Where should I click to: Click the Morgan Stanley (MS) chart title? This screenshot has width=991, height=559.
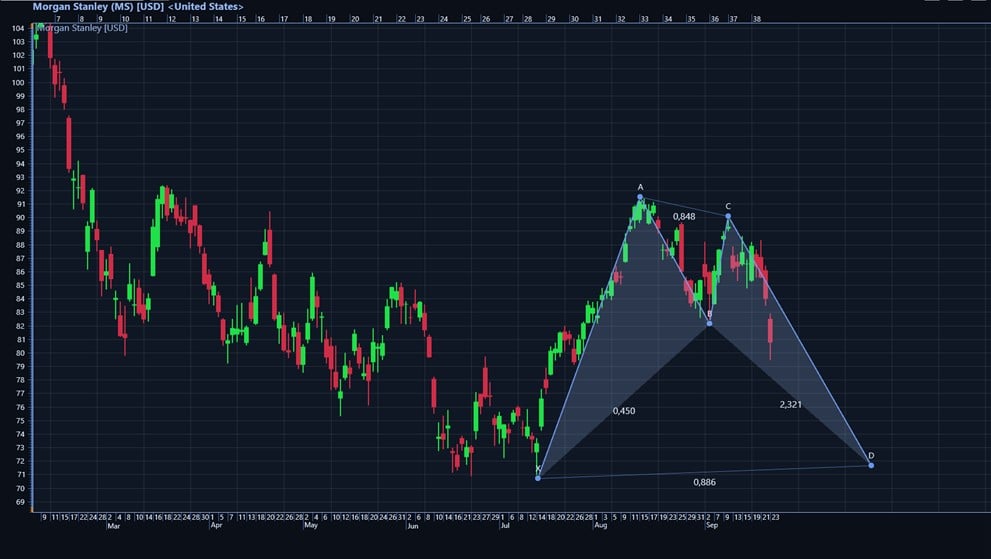tap(138, 6)
